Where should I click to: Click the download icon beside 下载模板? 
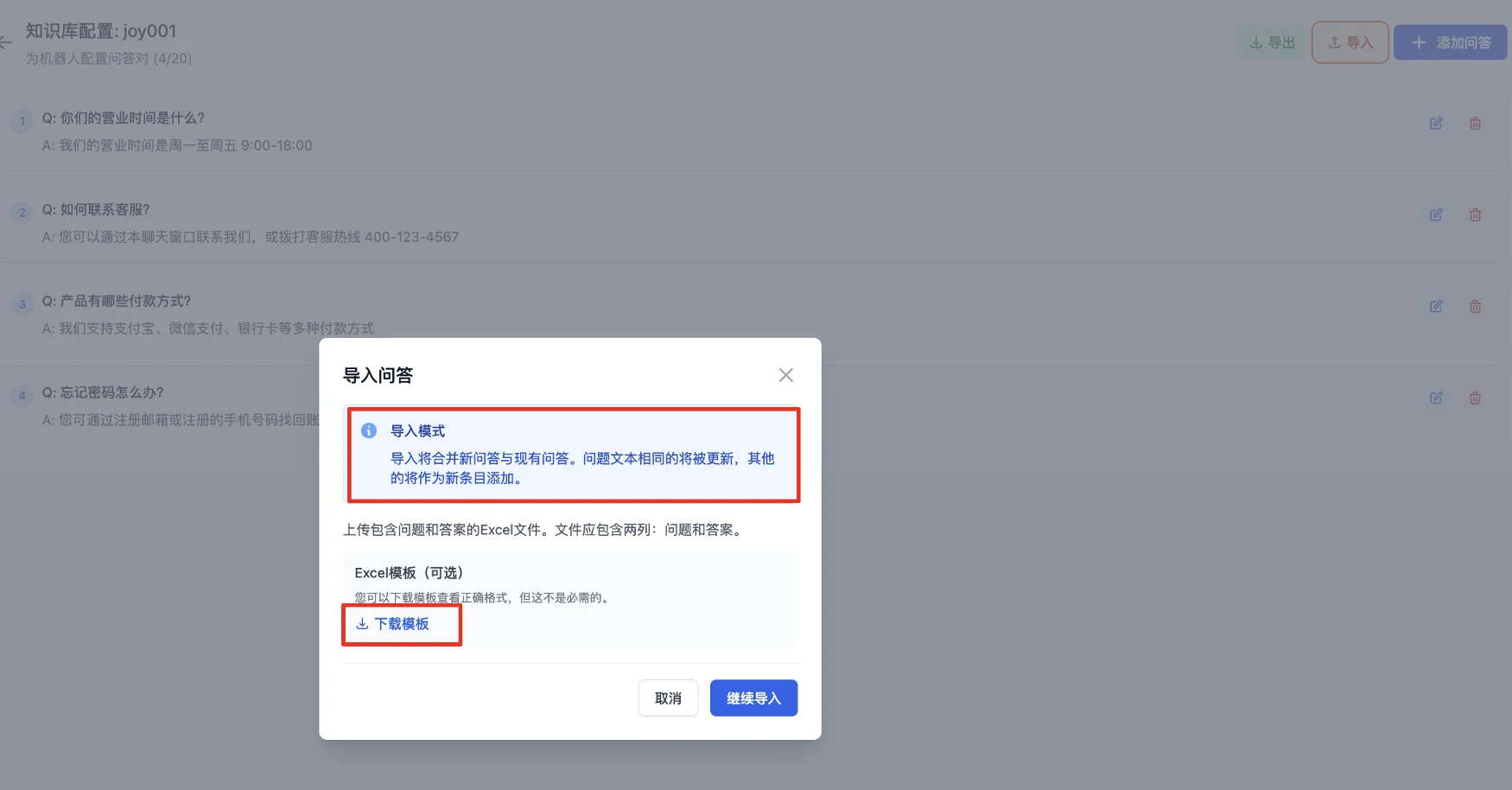coord(362,623)
